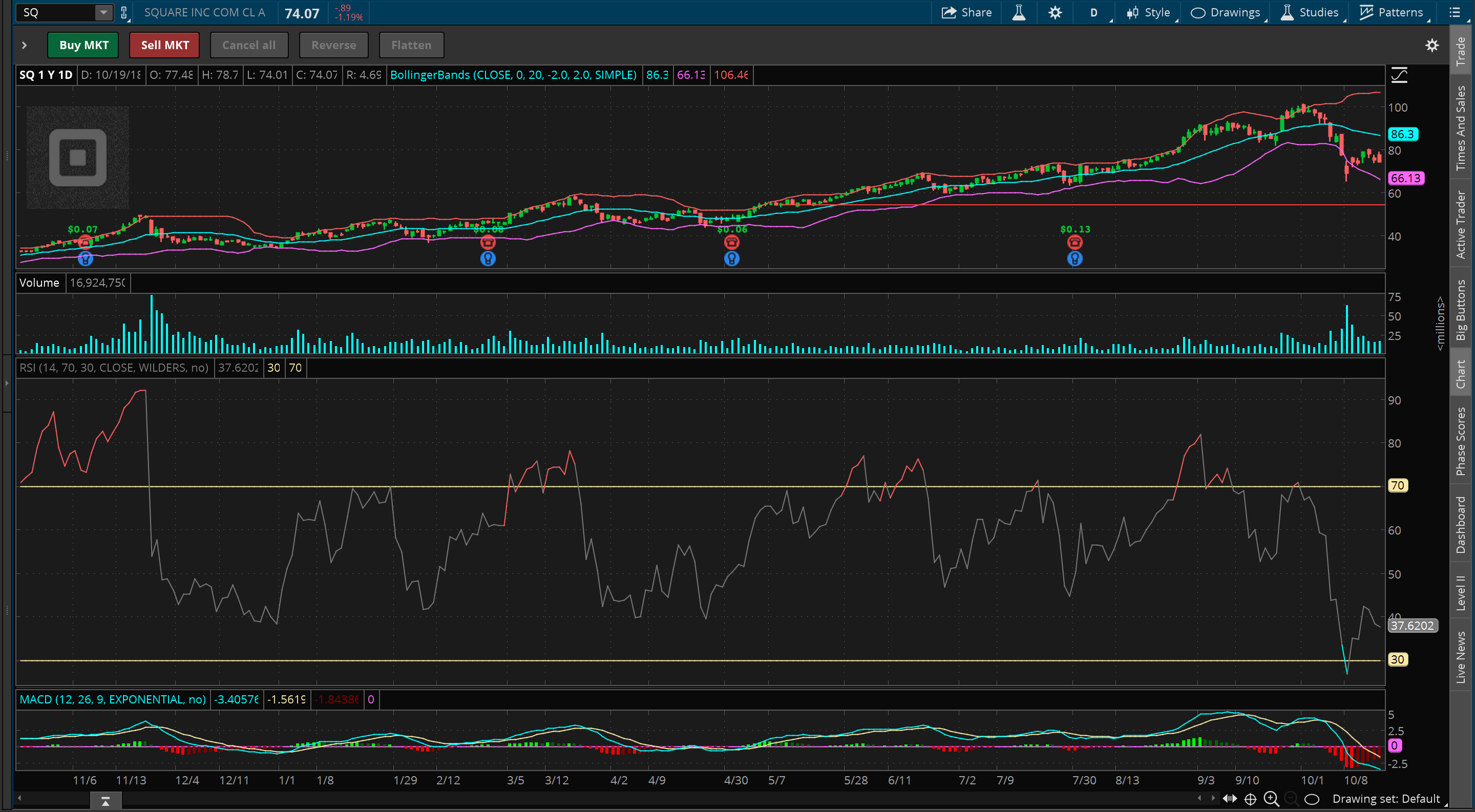Open the SQ symbol dropdown arrow
1475x812 pixels.
point(103,13)
